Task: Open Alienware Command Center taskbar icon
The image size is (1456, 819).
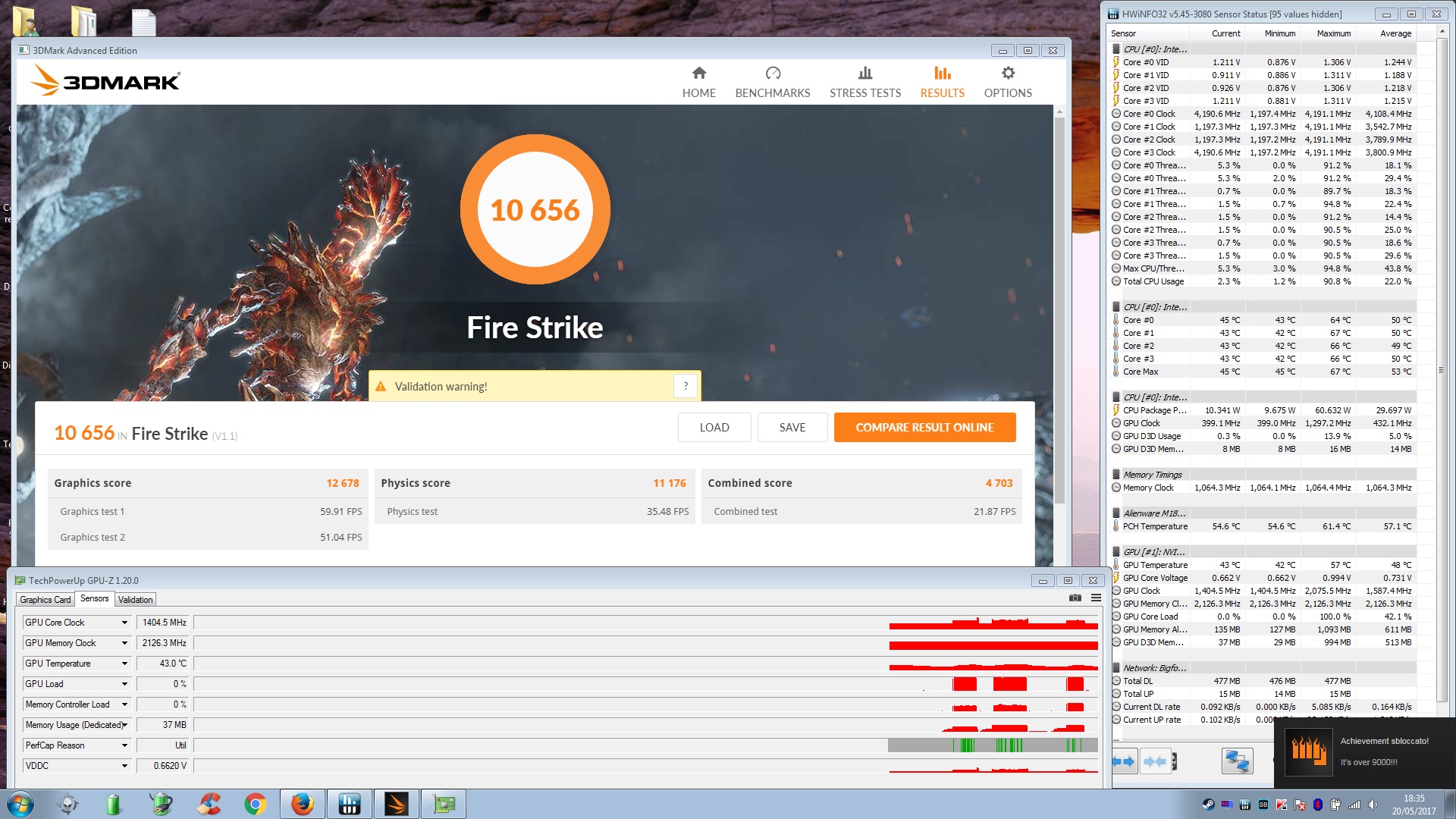Action: click(x=67, y=805)
